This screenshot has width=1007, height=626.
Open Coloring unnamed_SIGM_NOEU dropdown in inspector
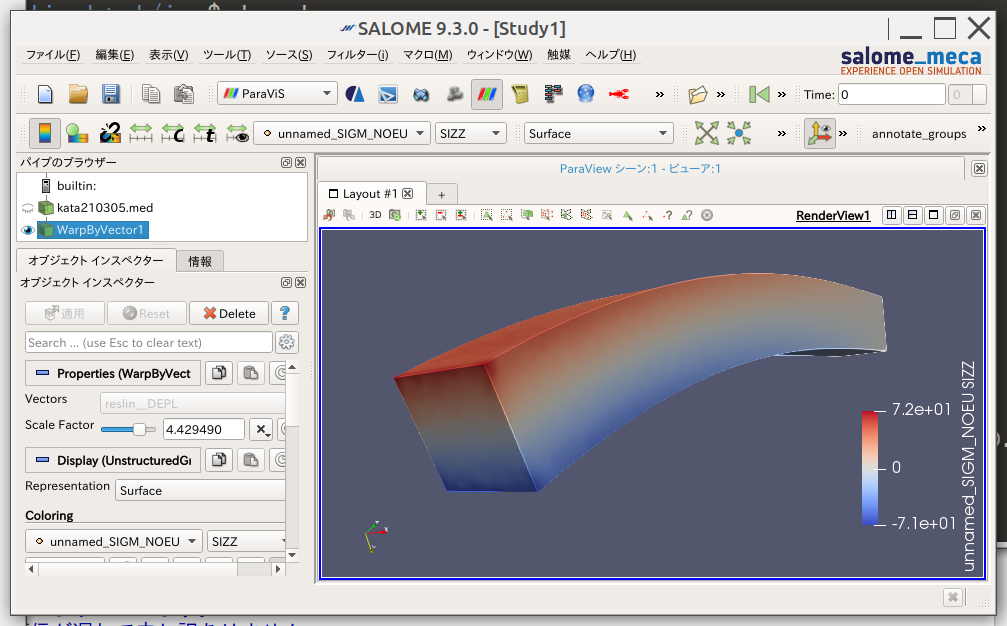(x=114, y=541)
